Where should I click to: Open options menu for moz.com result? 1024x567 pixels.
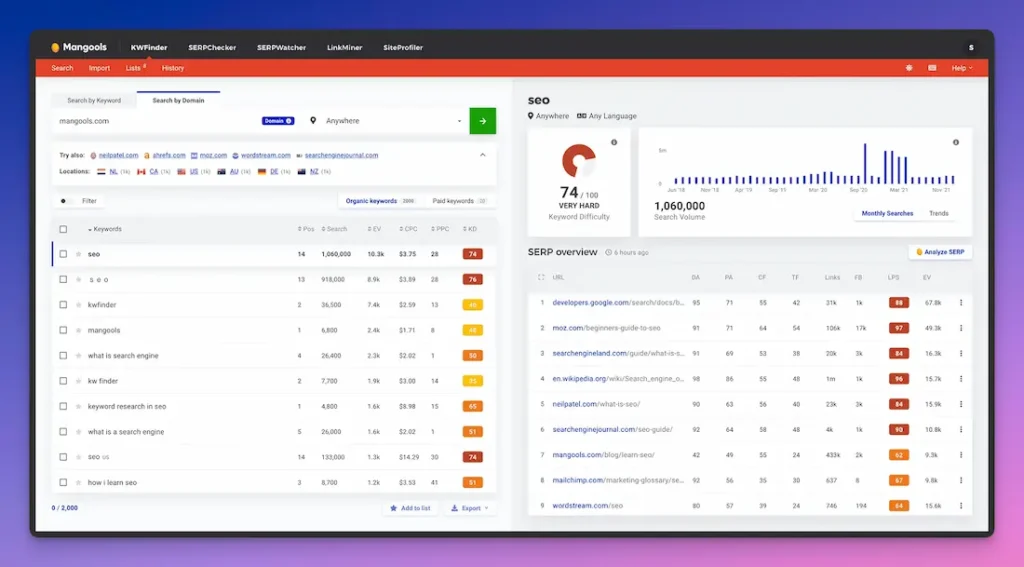[x=961, y=328]
